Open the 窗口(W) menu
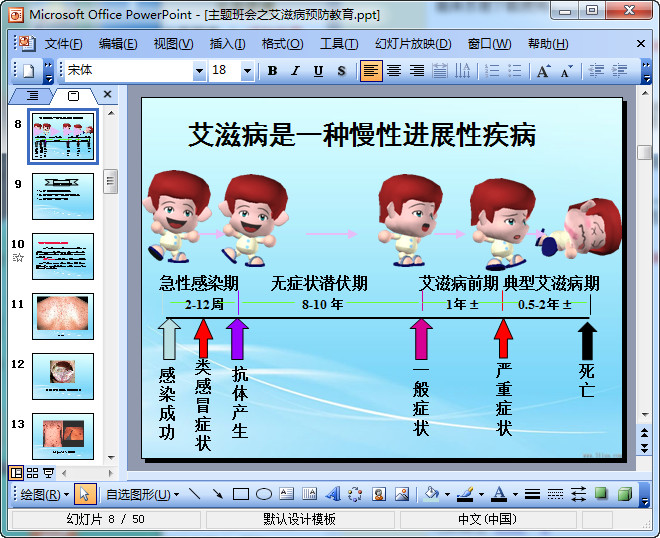Image resolution: width=660 pixels, height=538 pixels. (x=489, y=44)
